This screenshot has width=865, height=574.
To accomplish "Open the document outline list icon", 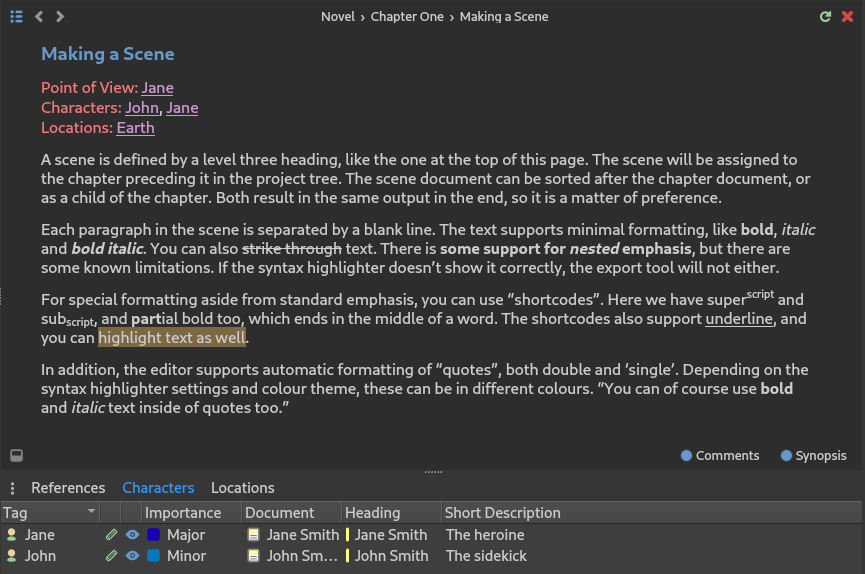I will pos(17,17).
